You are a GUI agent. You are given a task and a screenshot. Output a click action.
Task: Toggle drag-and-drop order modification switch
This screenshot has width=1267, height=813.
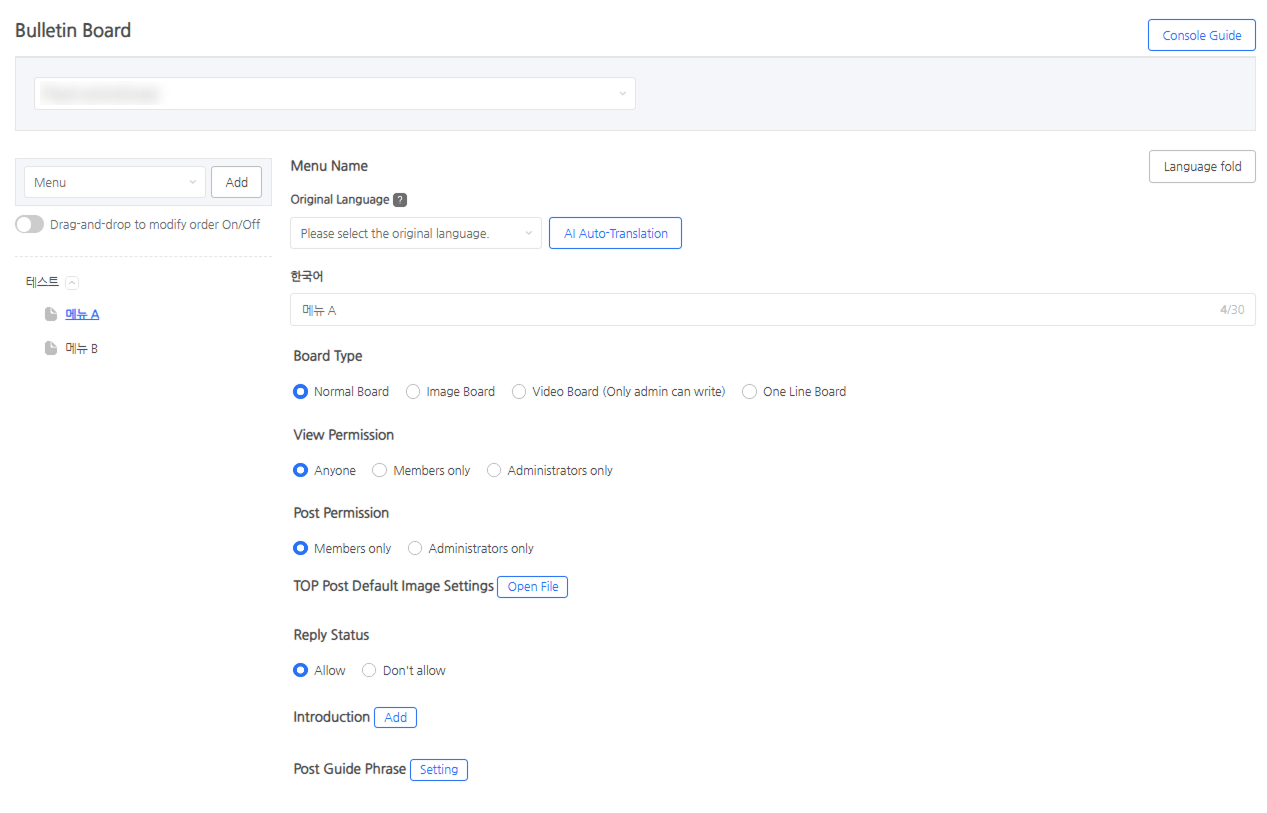click(30, 225)
